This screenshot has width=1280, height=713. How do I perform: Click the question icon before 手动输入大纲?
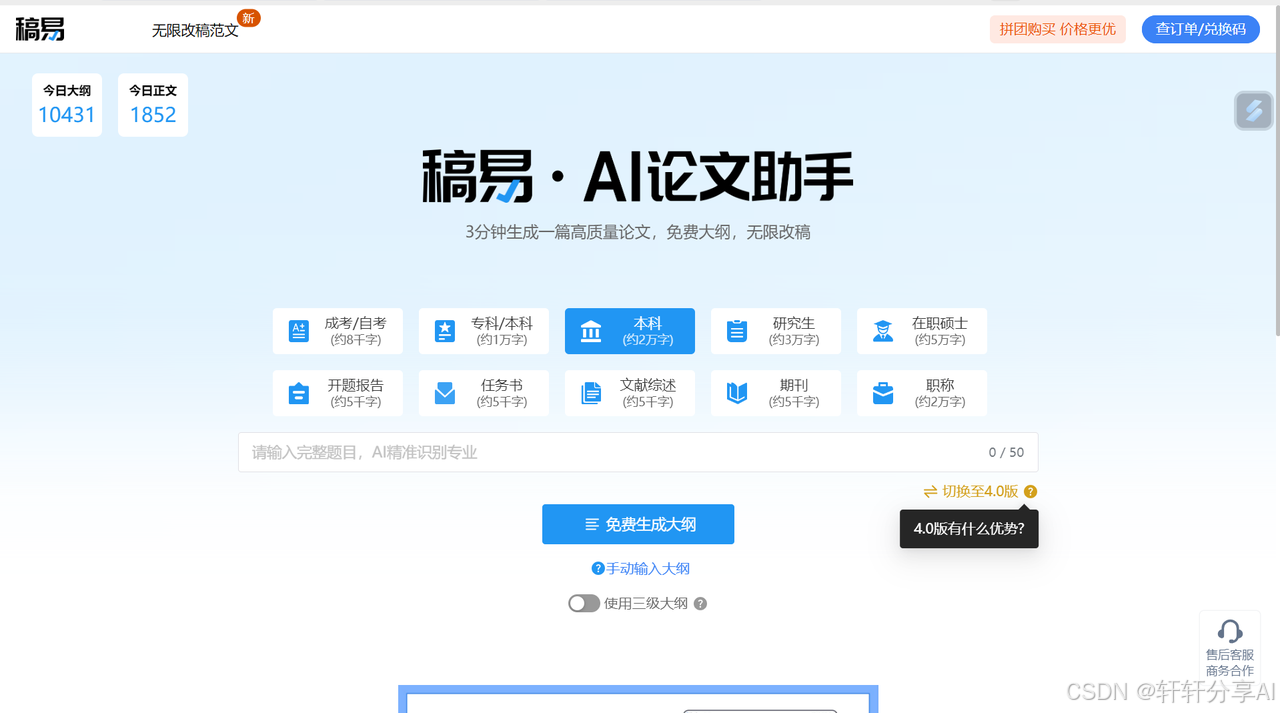pos(598,569)
